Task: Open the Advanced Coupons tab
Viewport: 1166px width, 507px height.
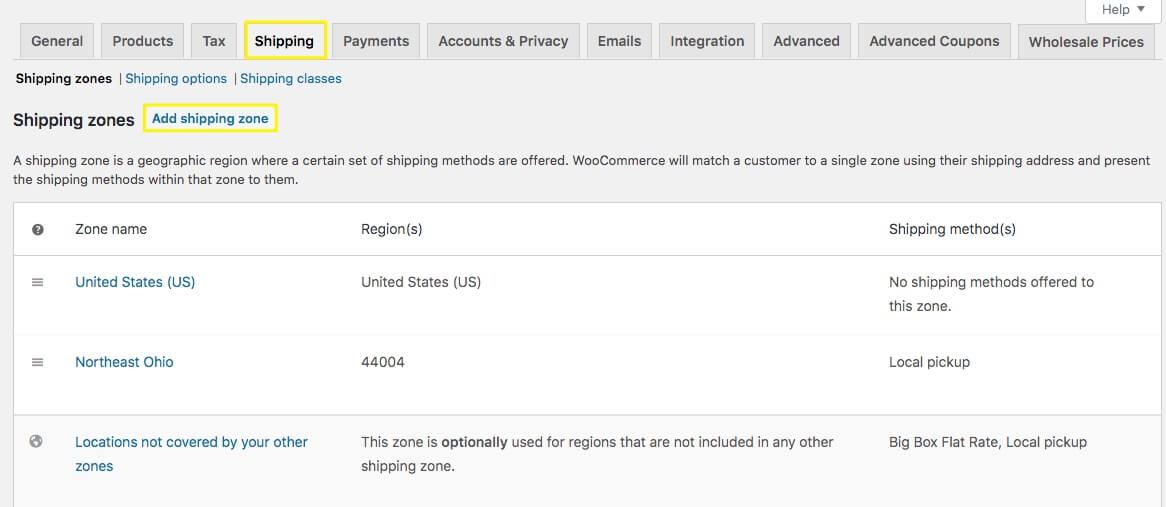Action: [x=934, y=41]
